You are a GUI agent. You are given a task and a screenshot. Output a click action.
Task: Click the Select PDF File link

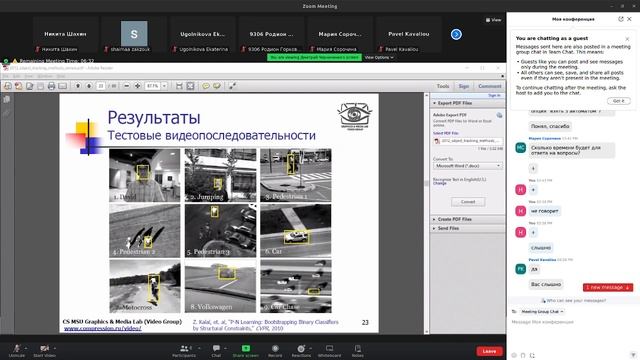point(446,133)
